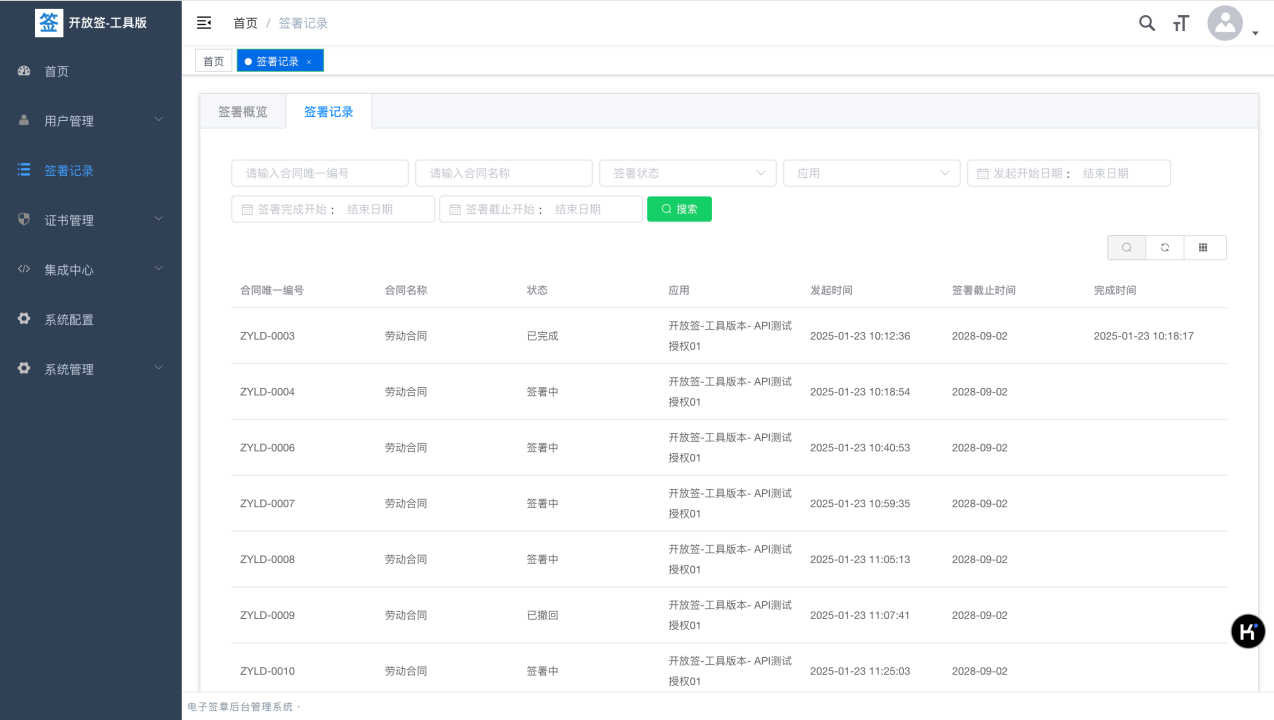Click the 证书管理 shield icon
The width and height of the screenshot is (1274, 720).
24,219
